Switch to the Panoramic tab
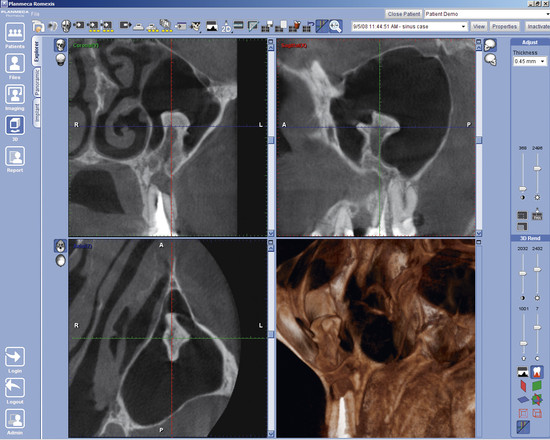The height and width of the screenshot is (440, 550). (37, 83)
